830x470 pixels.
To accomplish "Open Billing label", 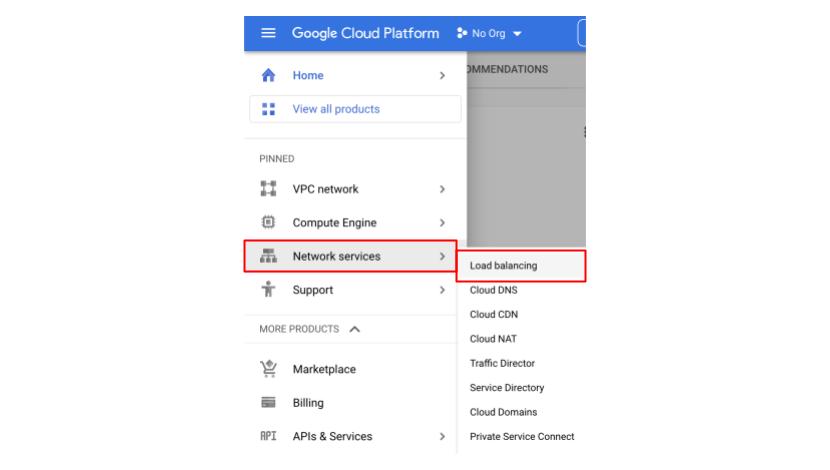I will pyautogui.click(x=308, y=403).
